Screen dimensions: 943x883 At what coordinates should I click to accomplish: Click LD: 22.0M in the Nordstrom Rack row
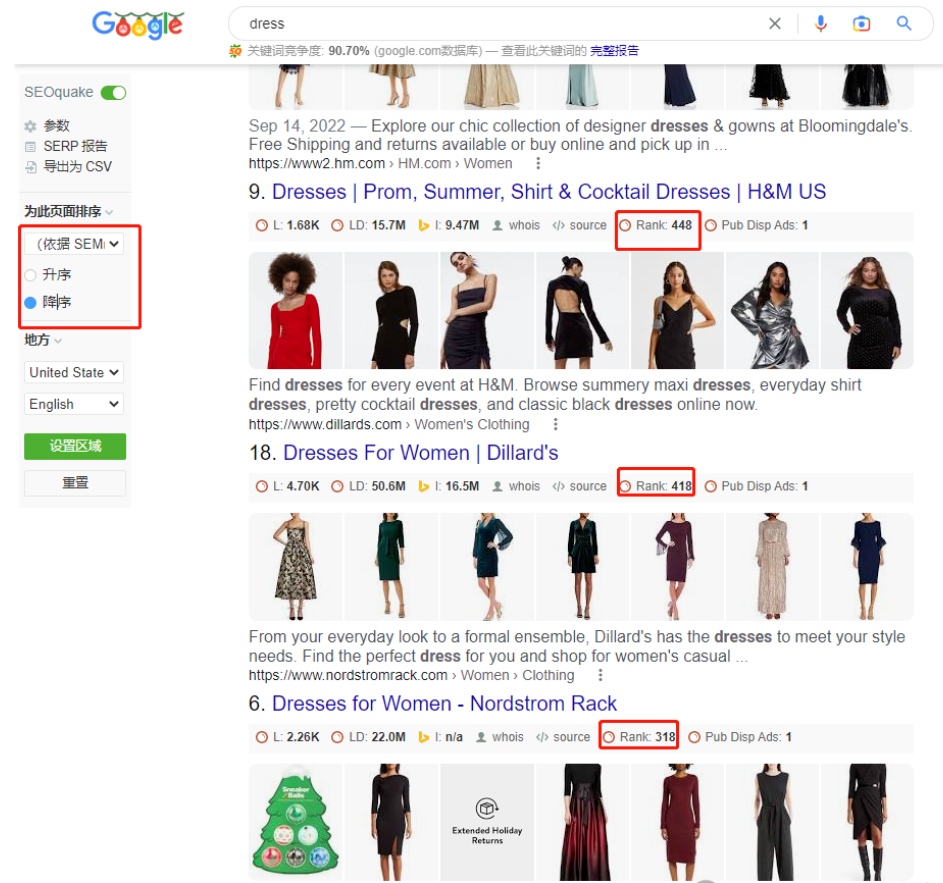[368, 737]
